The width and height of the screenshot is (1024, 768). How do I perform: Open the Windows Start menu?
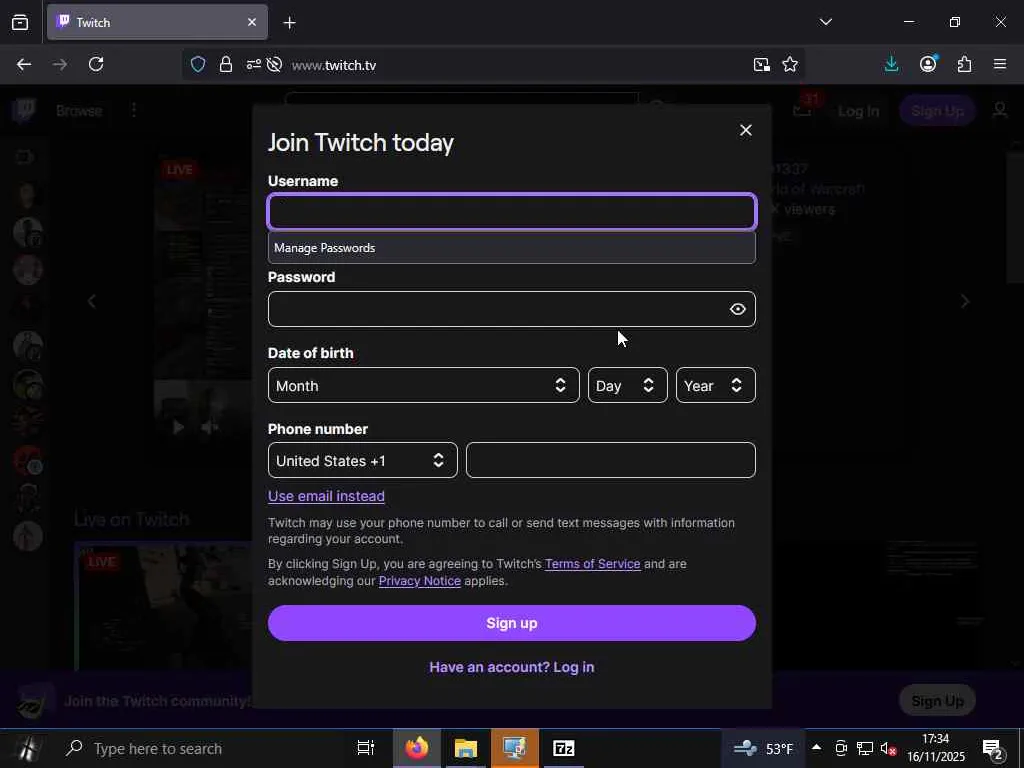[27, 748]
